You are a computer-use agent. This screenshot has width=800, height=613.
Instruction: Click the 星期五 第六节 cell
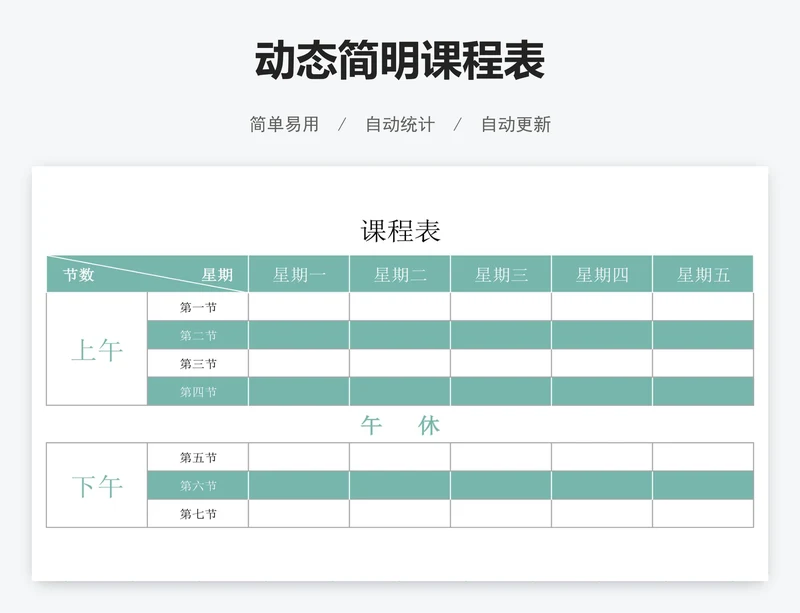[x=703, y=485]
